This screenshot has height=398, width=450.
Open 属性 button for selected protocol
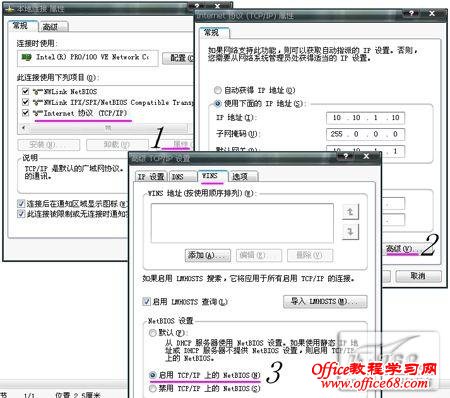[x=177, y=145]
